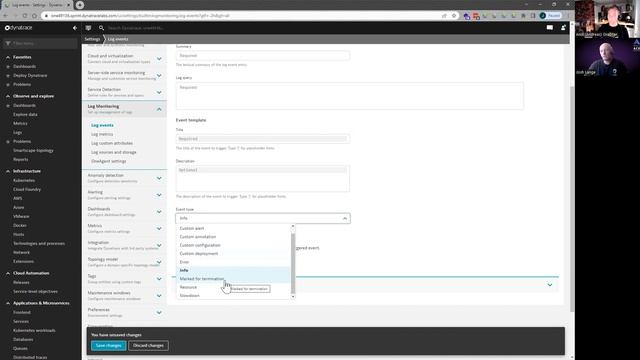Click the Dynatrace search box
Image resolution: width=640 pixels, height=360 pixels.
[136, 28]
